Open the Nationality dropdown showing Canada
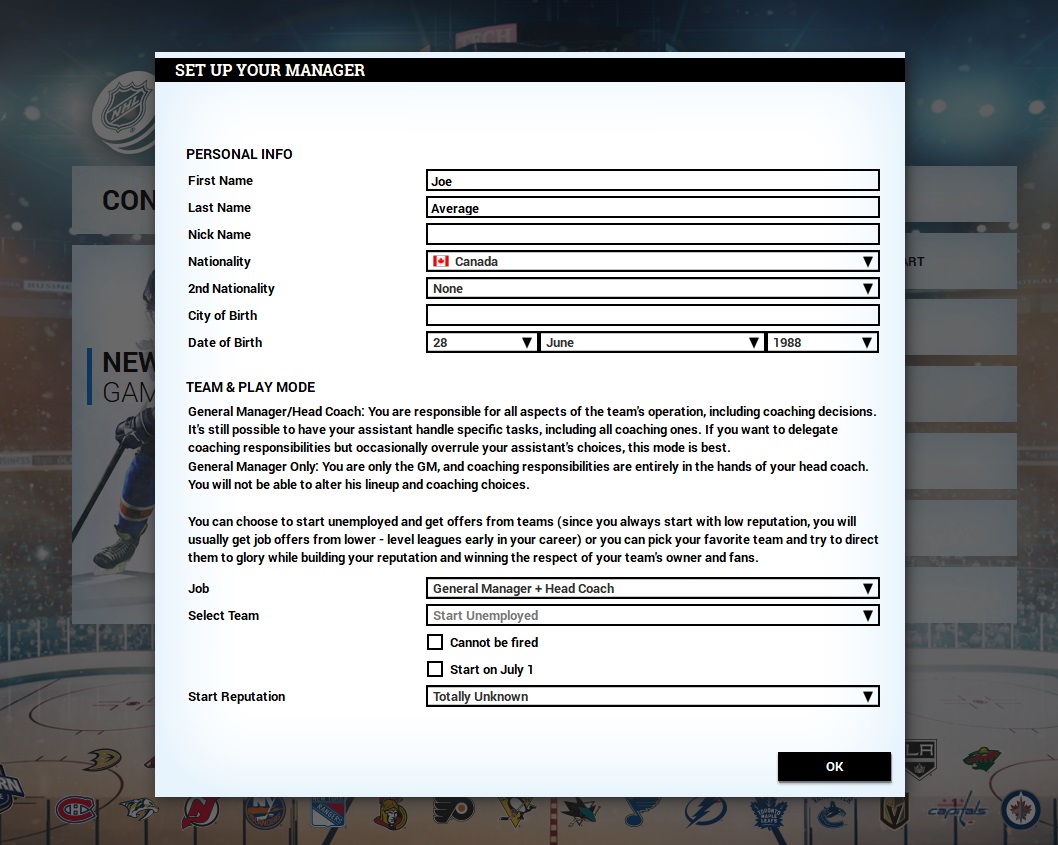This screenshot has width=1058, height=845. (x=652, y=262)
